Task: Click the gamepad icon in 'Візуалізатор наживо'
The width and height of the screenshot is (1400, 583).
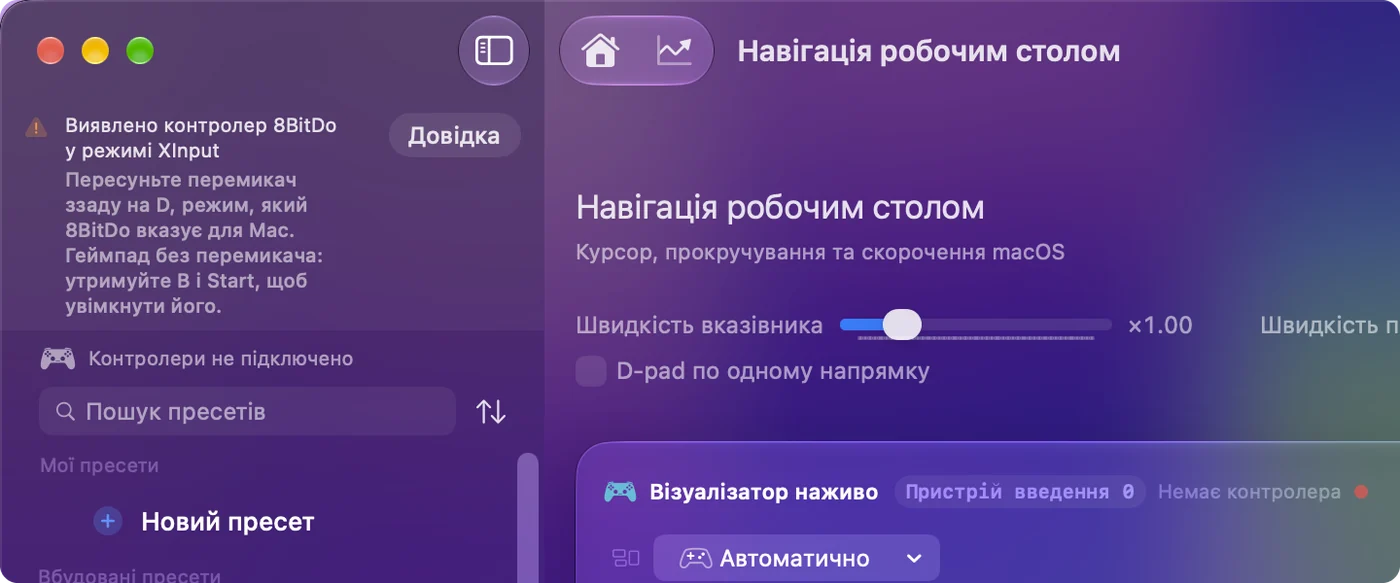Action: [620, 492]
